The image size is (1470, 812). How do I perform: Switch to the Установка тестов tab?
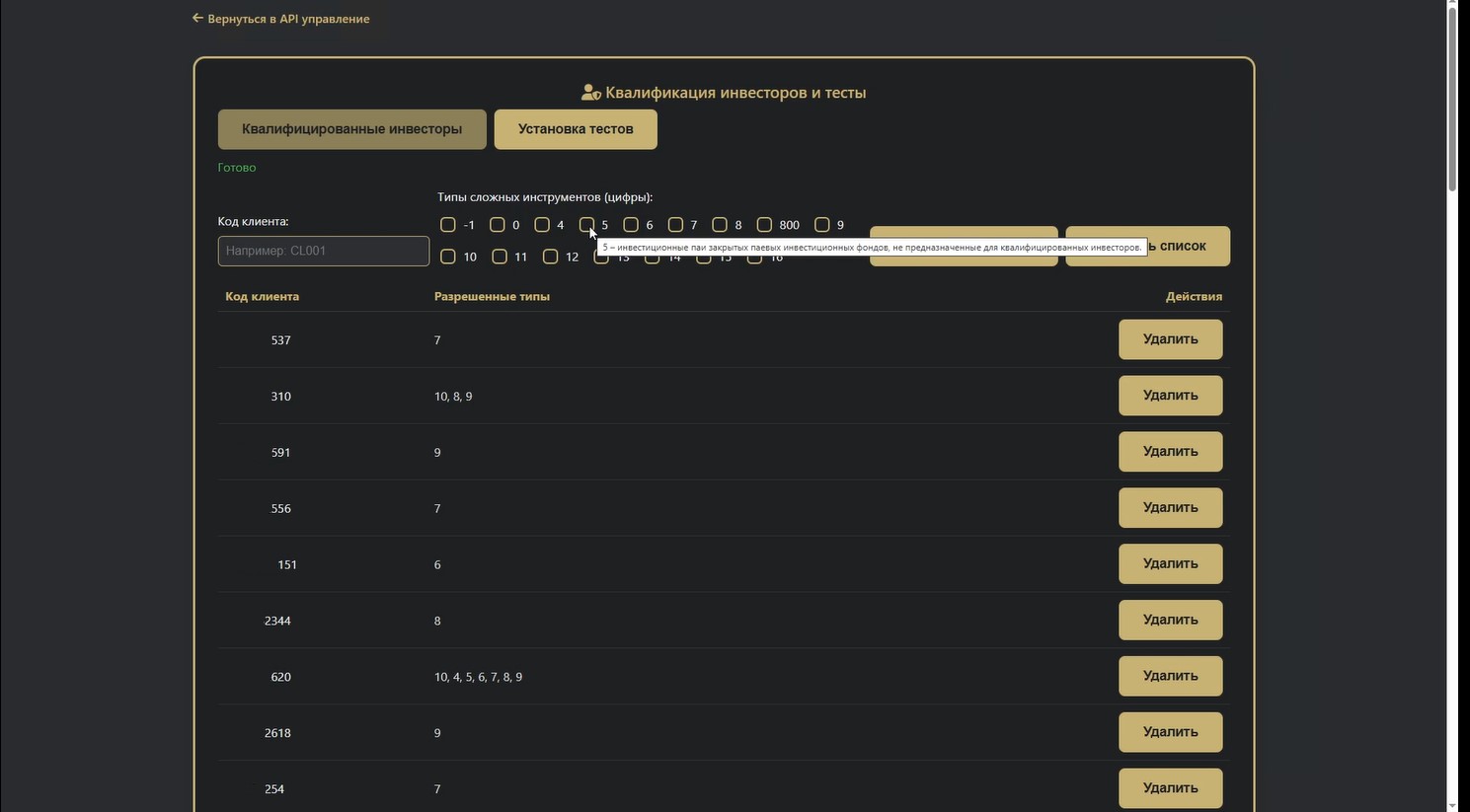point(576,129)
